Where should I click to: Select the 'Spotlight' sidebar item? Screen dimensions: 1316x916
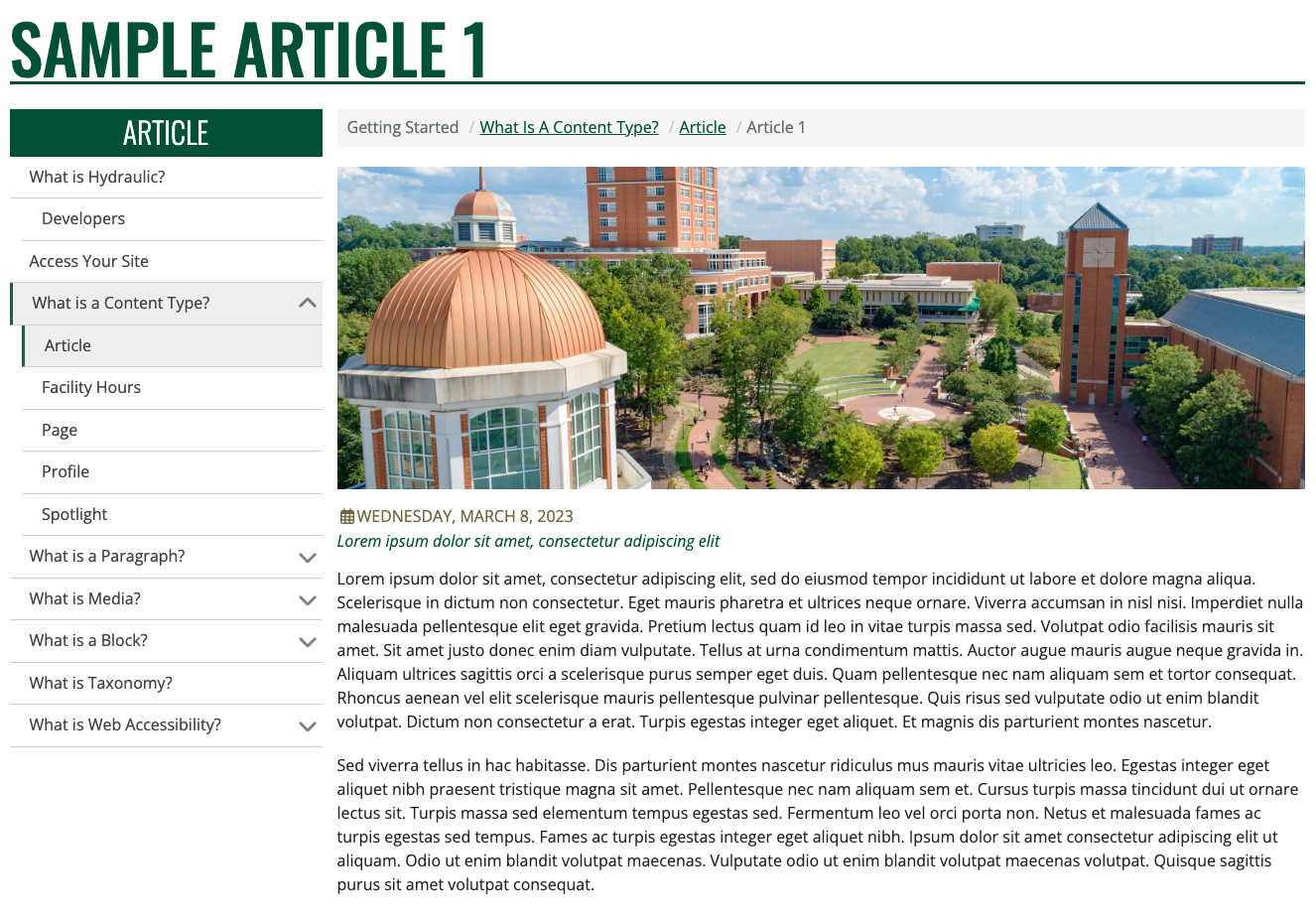click(74, 514)
